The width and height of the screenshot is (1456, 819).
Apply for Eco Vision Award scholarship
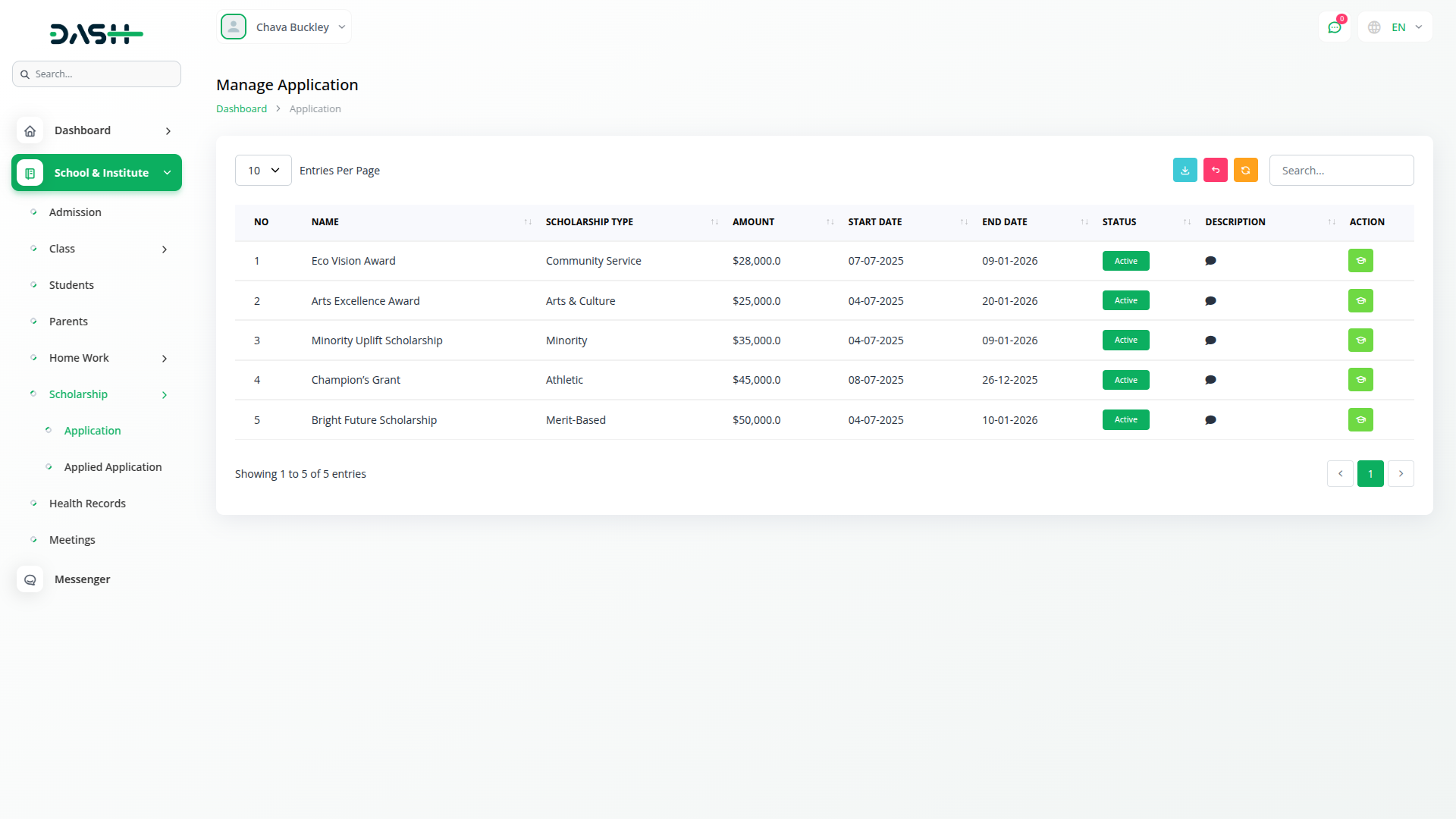point(1360,261)
